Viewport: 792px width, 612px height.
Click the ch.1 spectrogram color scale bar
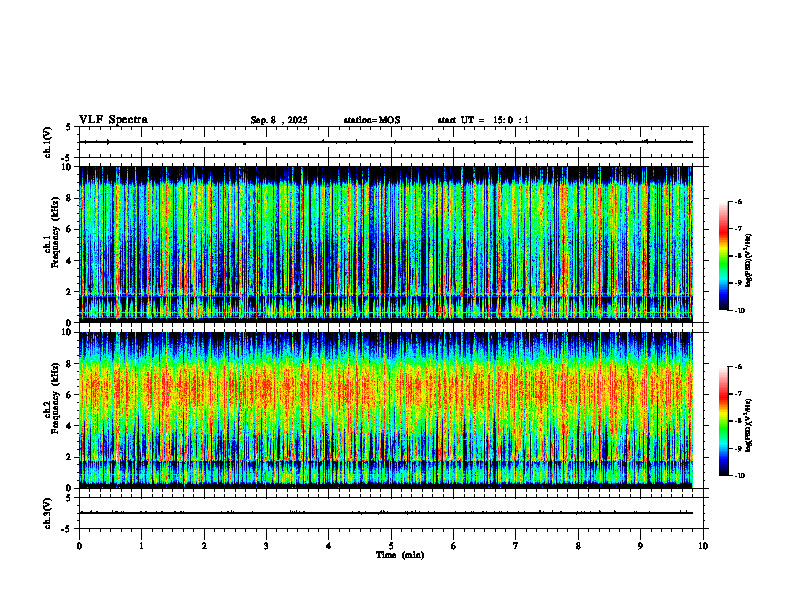723,256
